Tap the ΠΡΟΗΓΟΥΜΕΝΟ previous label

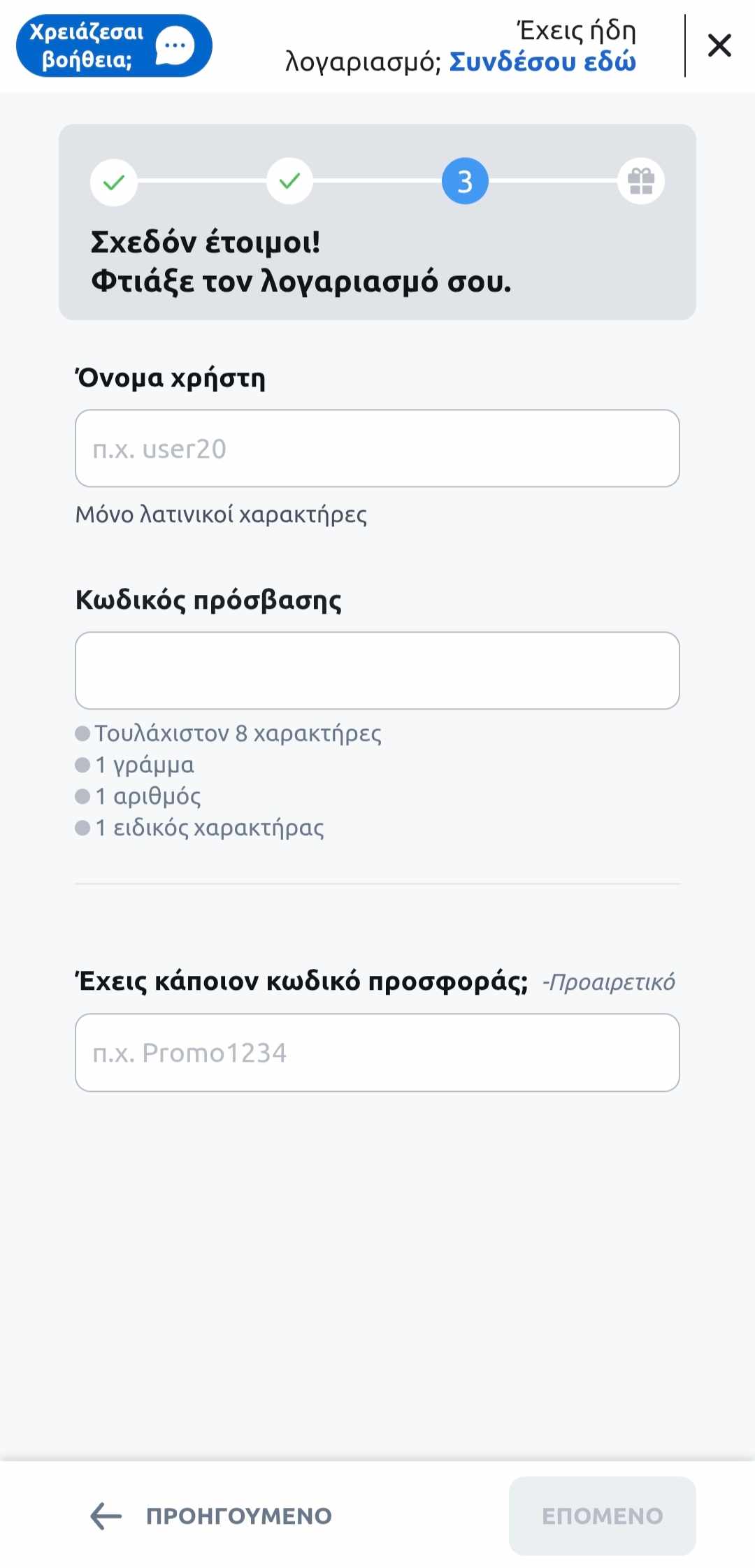[239, 1516]
